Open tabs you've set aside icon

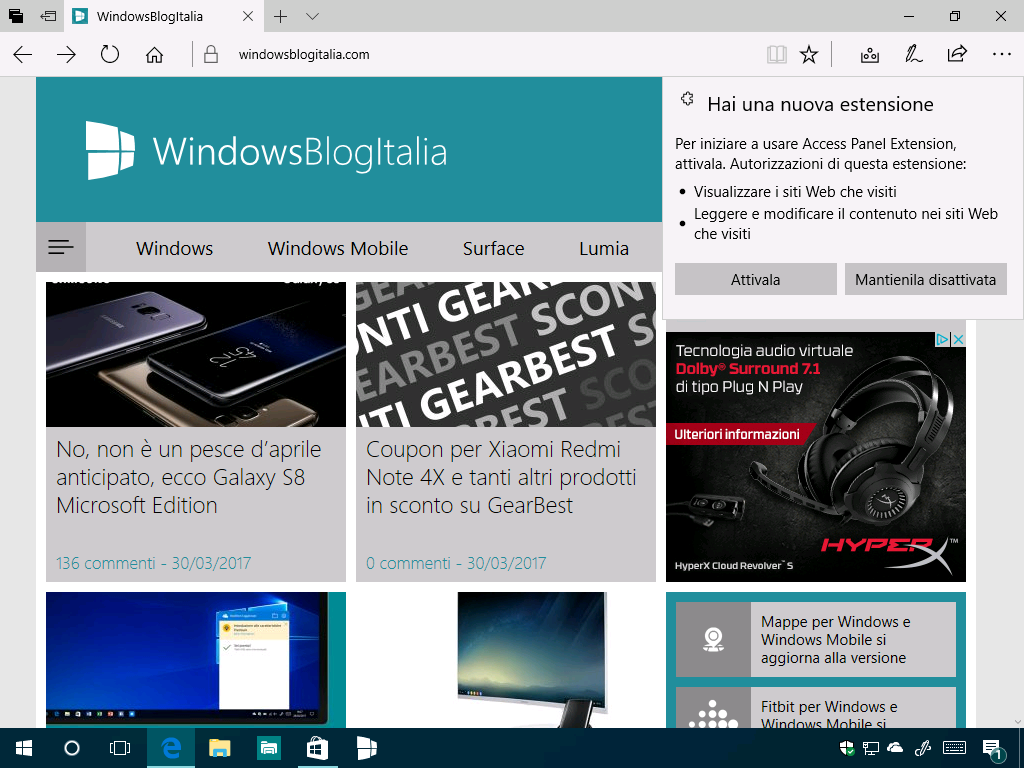16,16
